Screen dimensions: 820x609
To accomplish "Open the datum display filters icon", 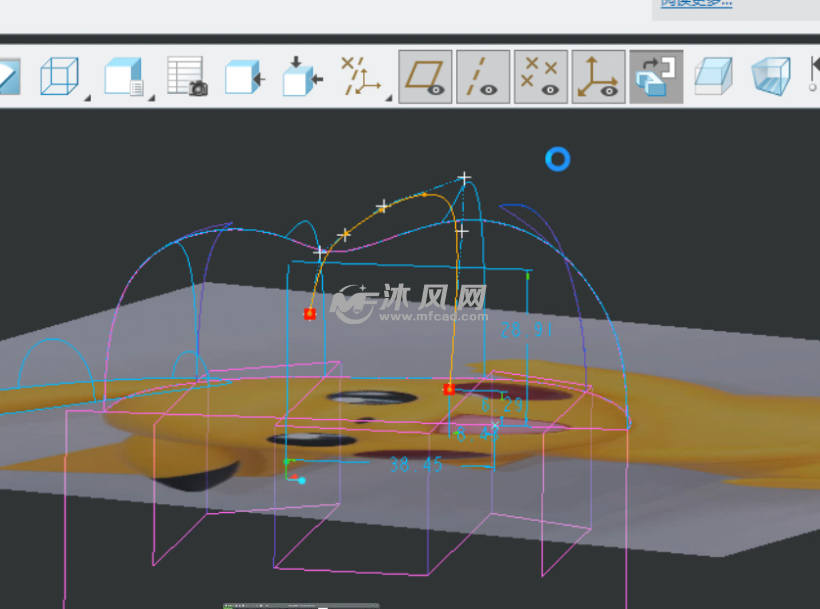I will [360, 76].
